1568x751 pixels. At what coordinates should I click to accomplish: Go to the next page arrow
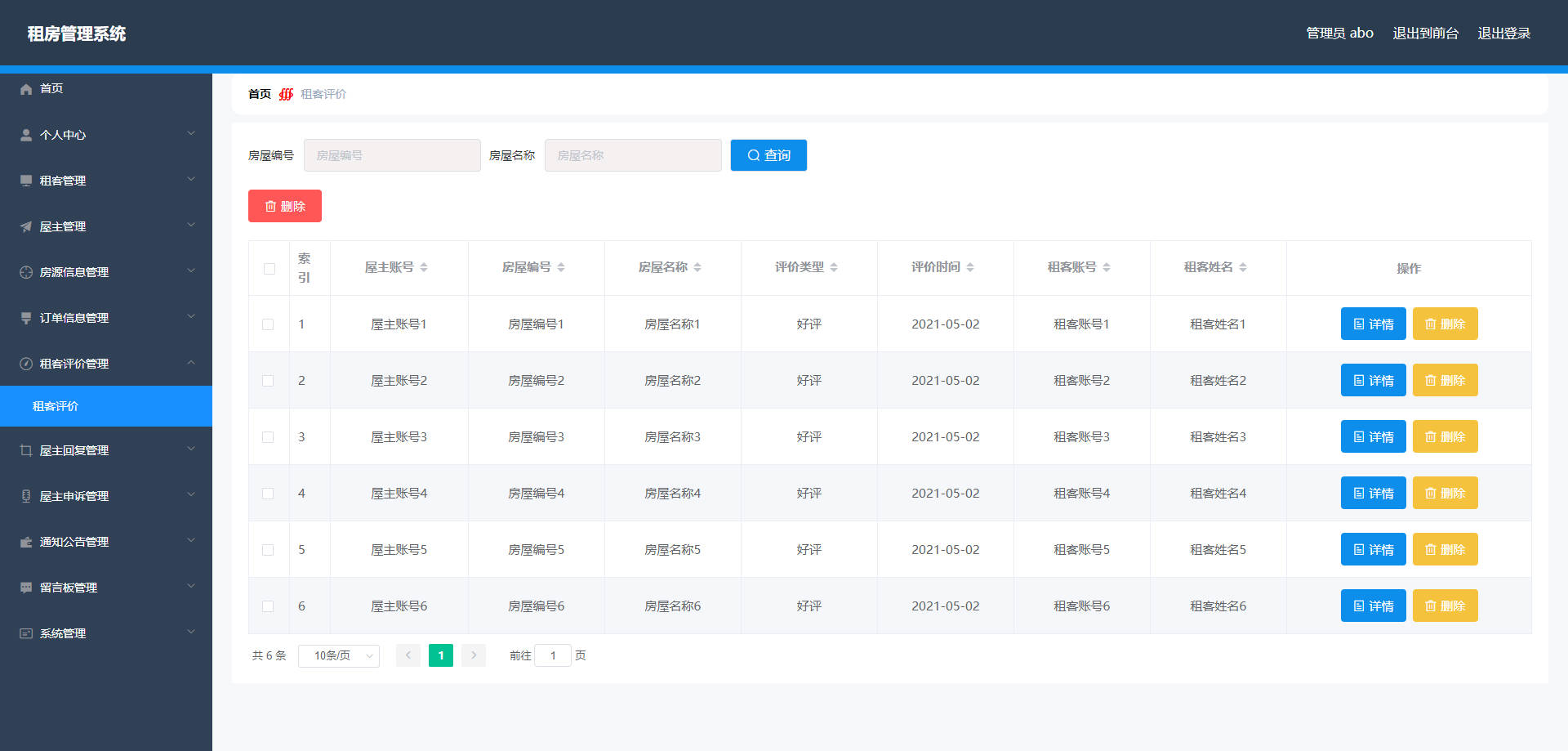(474, 655)
